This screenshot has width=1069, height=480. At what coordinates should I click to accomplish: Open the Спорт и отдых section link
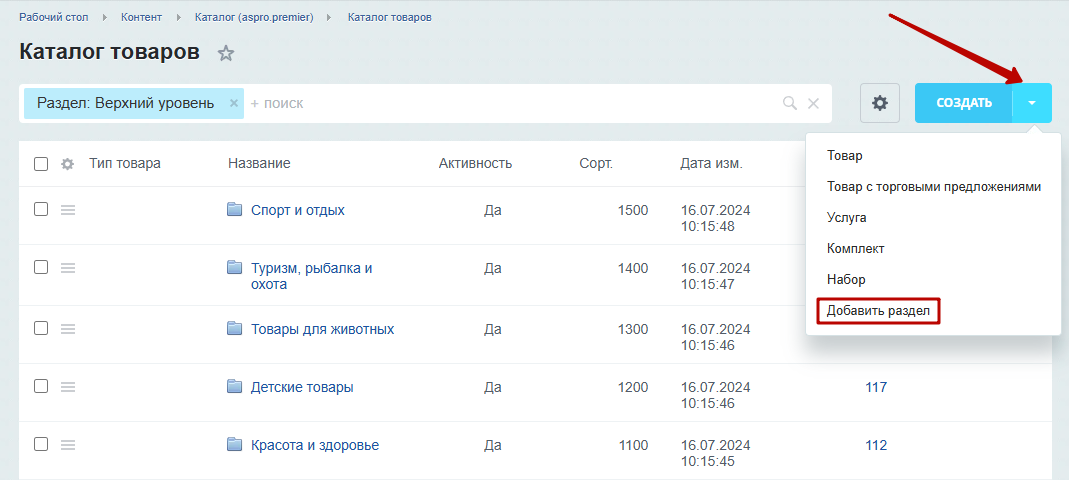(x=297, y=210)
